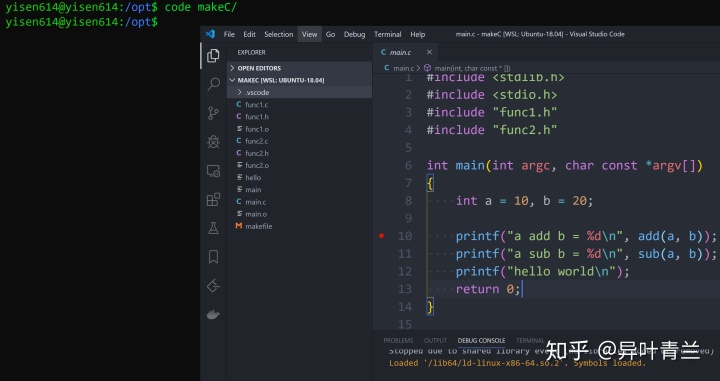Open the Terminal menu
The height and width of the screenshot is (381, 720).
pos(387,34)
